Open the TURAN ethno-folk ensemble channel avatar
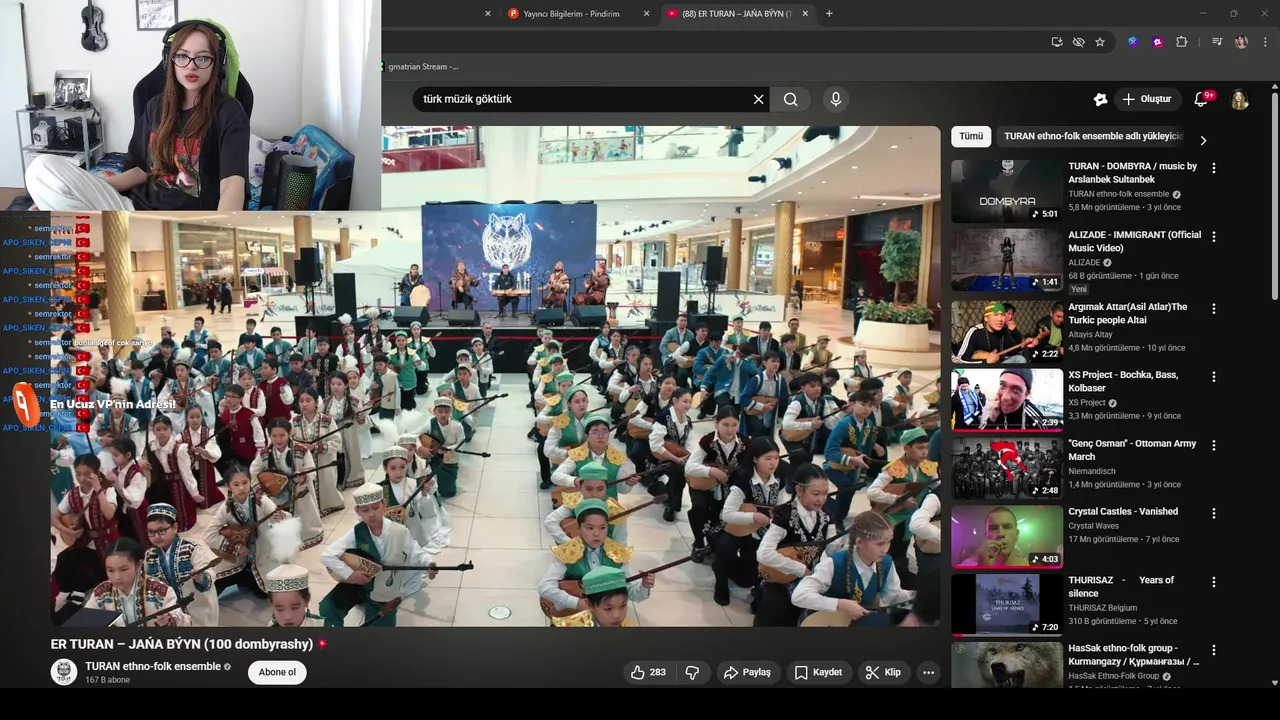The width and height of the screenshot is (1280, 720). 64,672
